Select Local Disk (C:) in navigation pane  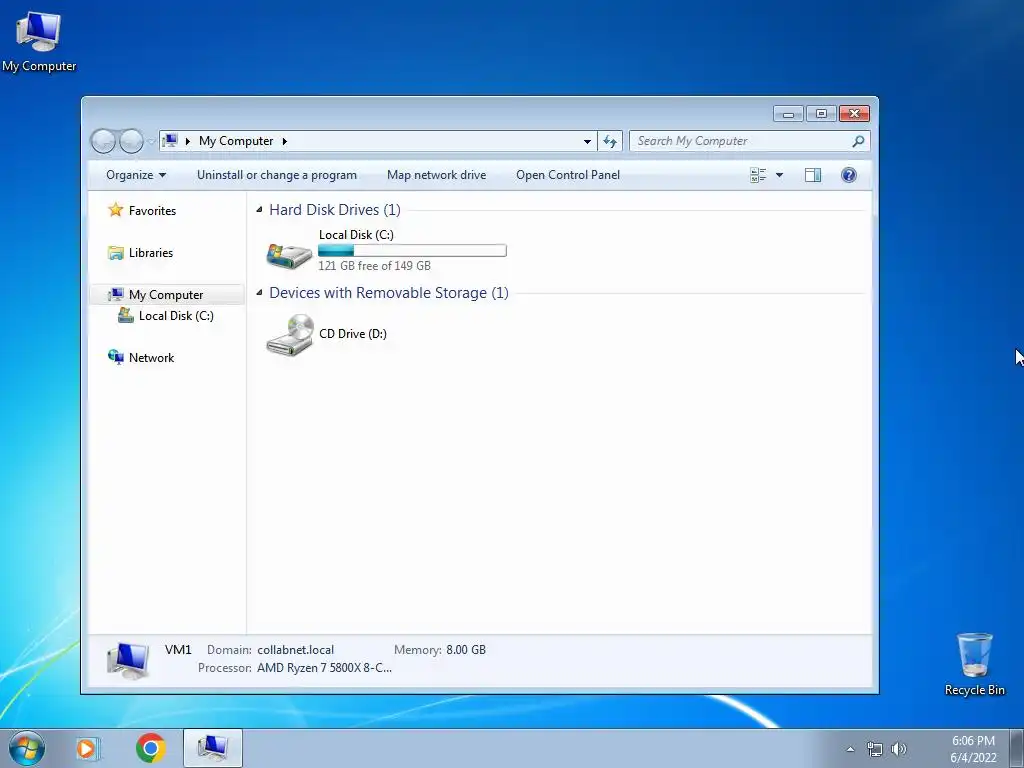[176, 315]
